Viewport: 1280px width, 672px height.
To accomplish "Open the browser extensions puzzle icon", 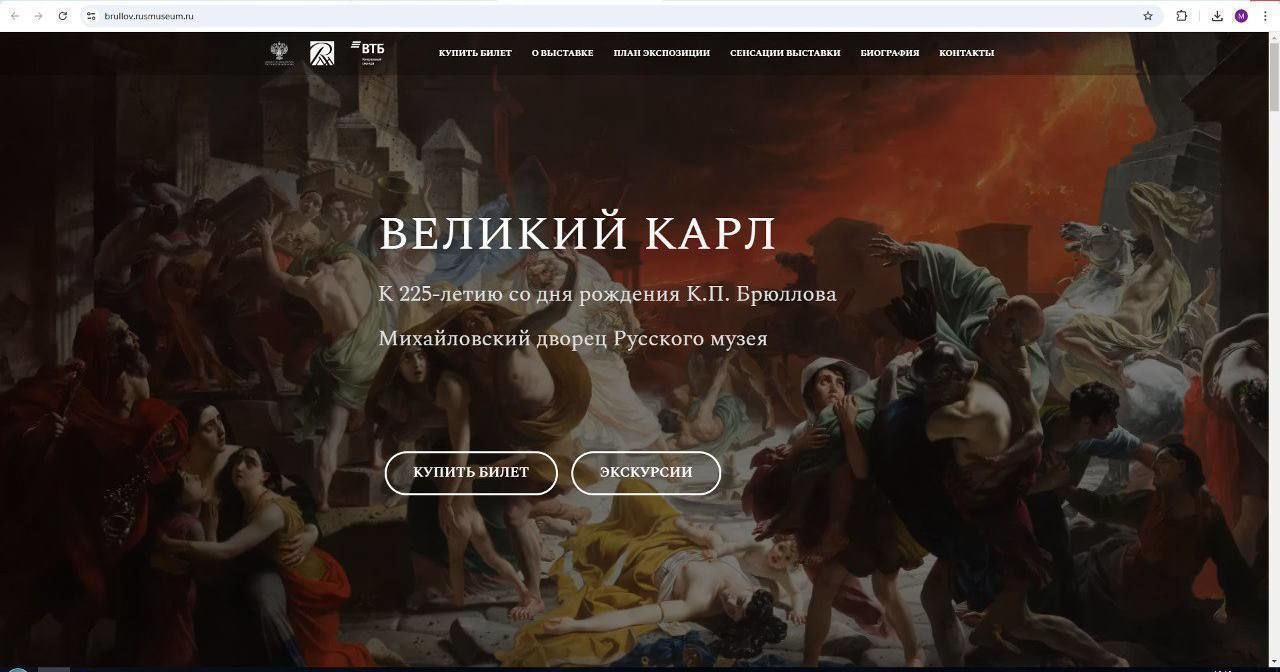I will pyautogui.click(x=1182, y=16).
